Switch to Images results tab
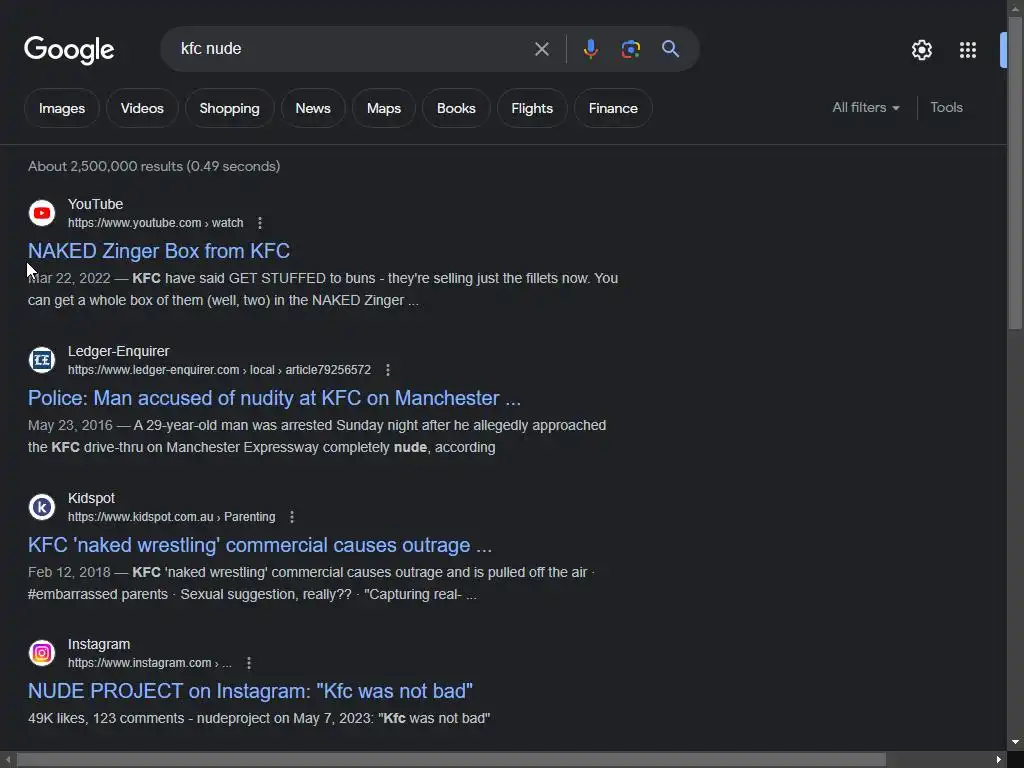1024x768 pixels. click(x=62, y=108)
